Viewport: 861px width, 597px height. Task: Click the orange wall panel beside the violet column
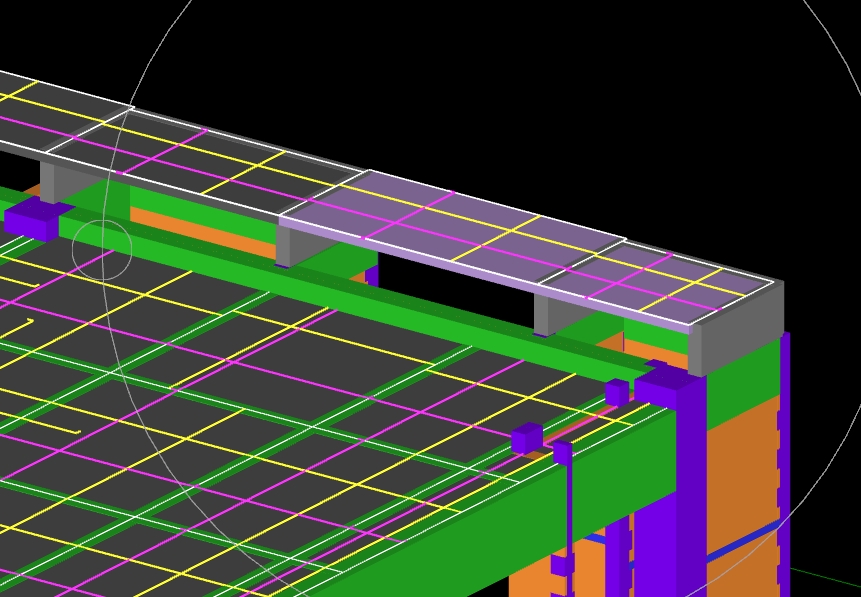pos(742,494)
